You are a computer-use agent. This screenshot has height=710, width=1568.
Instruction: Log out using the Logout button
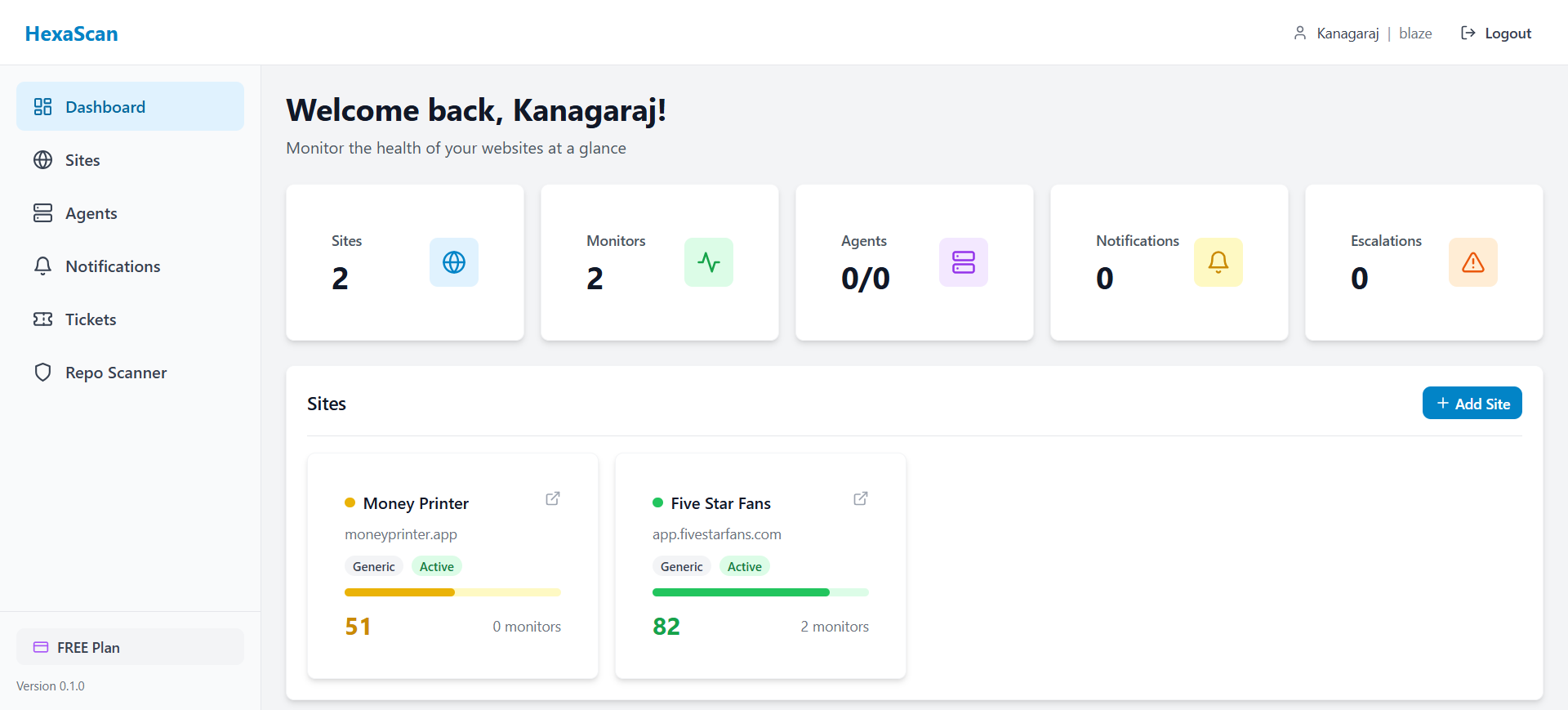click(x=1496, y=33)
